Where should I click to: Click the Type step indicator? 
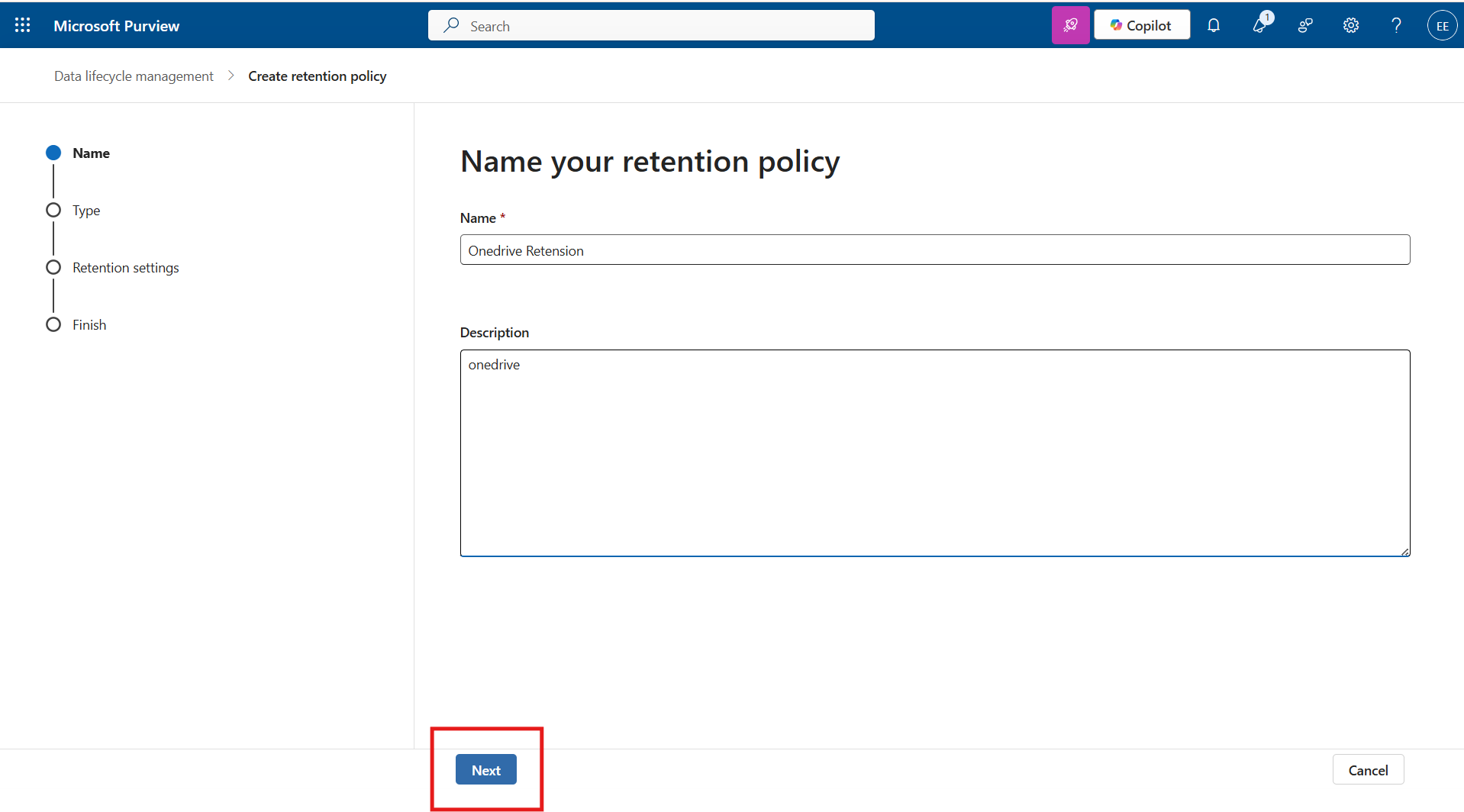point(53,210)
